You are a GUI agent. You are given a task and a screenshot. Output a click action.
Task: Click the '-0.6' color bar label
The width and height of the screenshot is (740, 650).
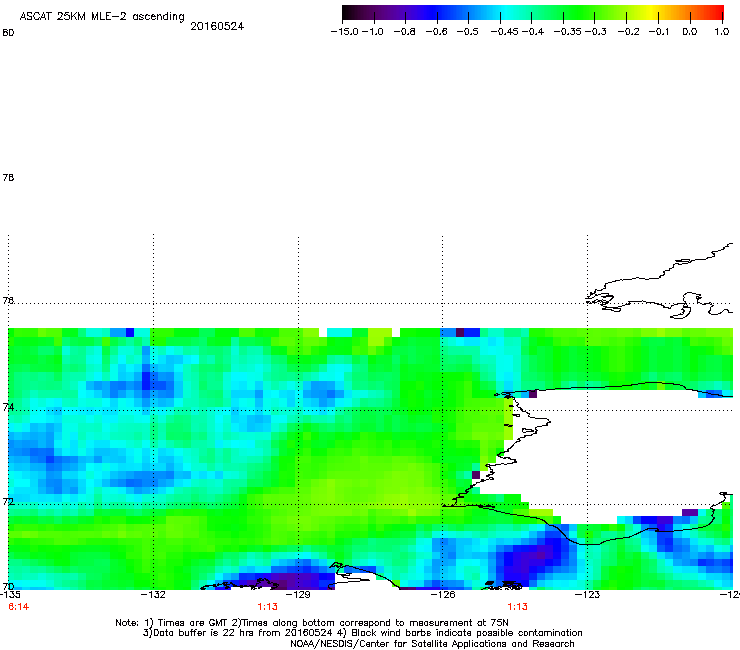[437, 32]
